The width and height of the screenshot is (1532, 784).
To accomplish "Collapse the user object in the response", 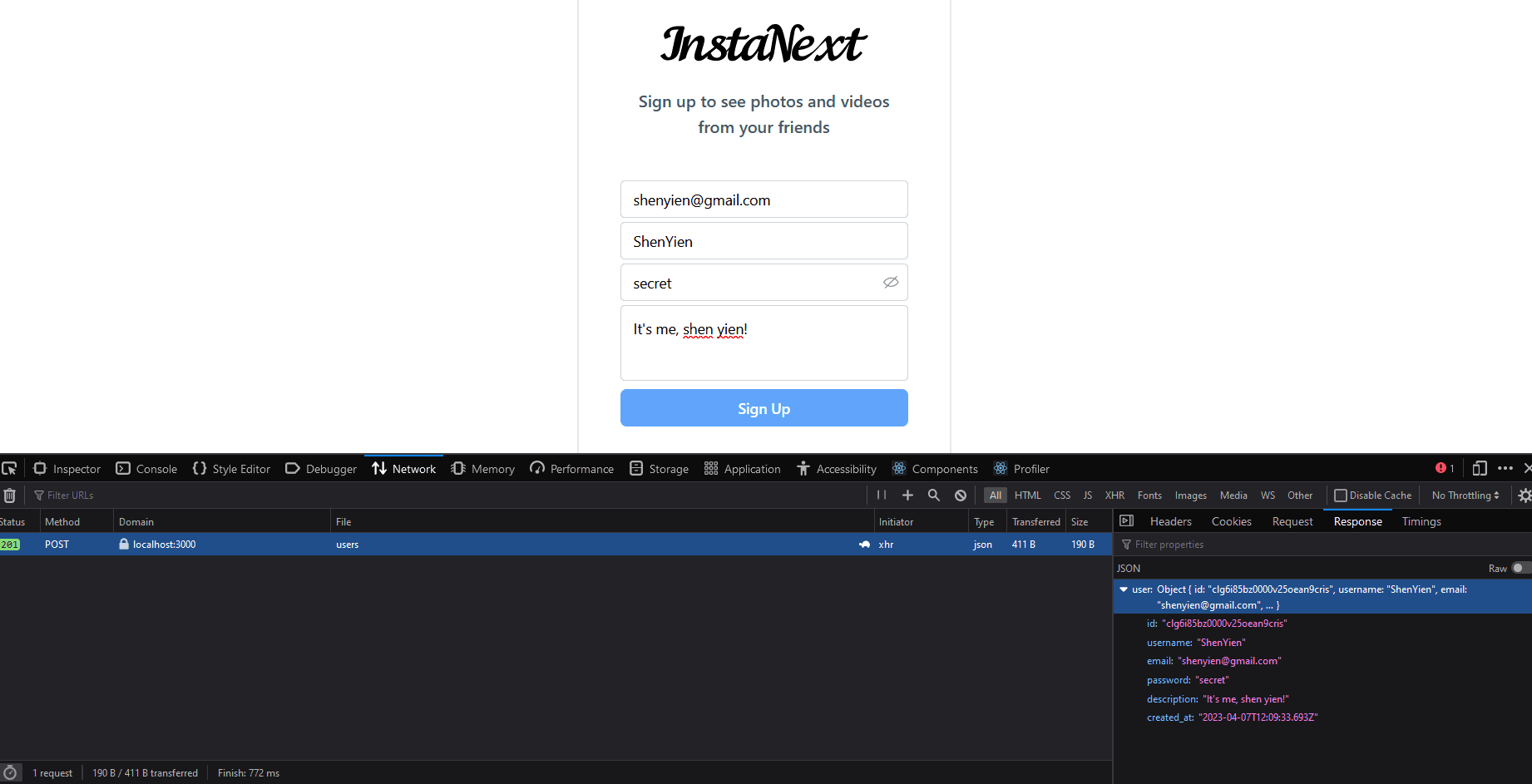I will (x=1124, y=589).
